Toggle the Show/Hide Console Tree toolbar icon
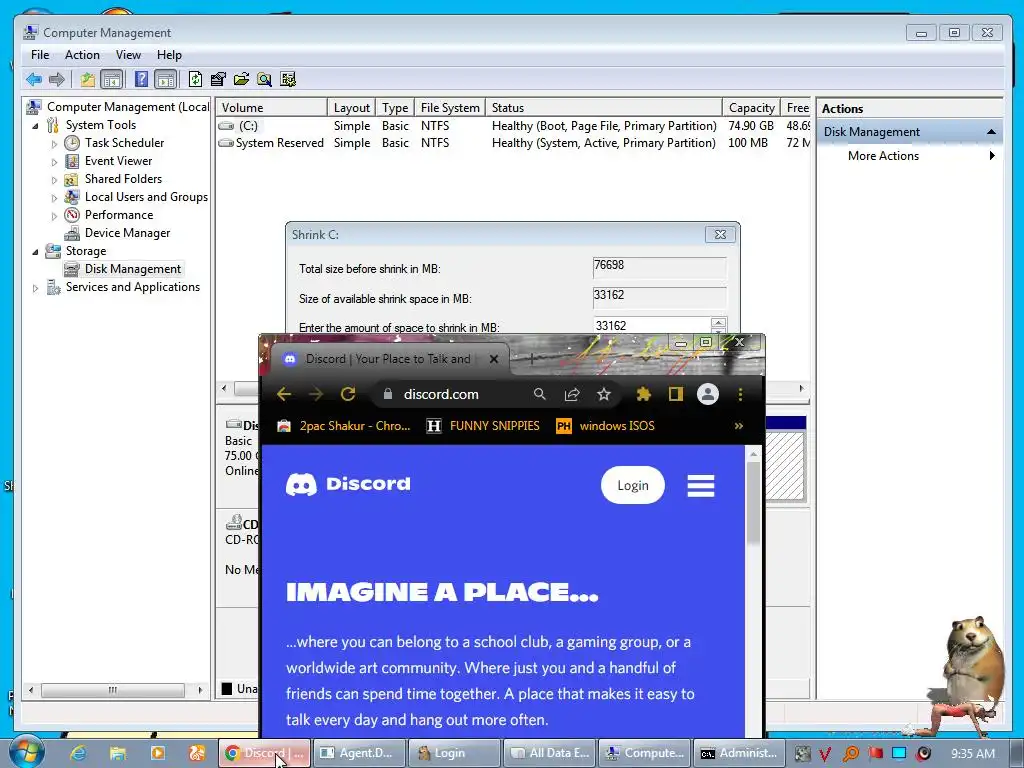Viewport: 1024px width, 768px height. [x=112, y=80]
